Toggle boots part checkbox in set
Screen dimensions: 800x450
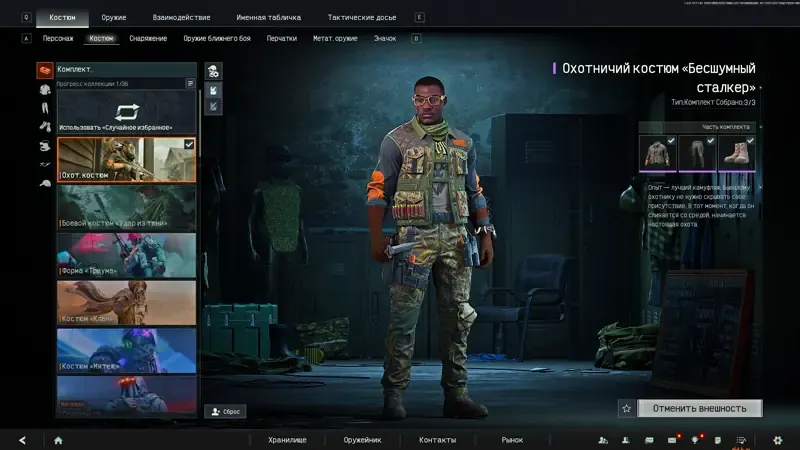[x=750, y=140]
